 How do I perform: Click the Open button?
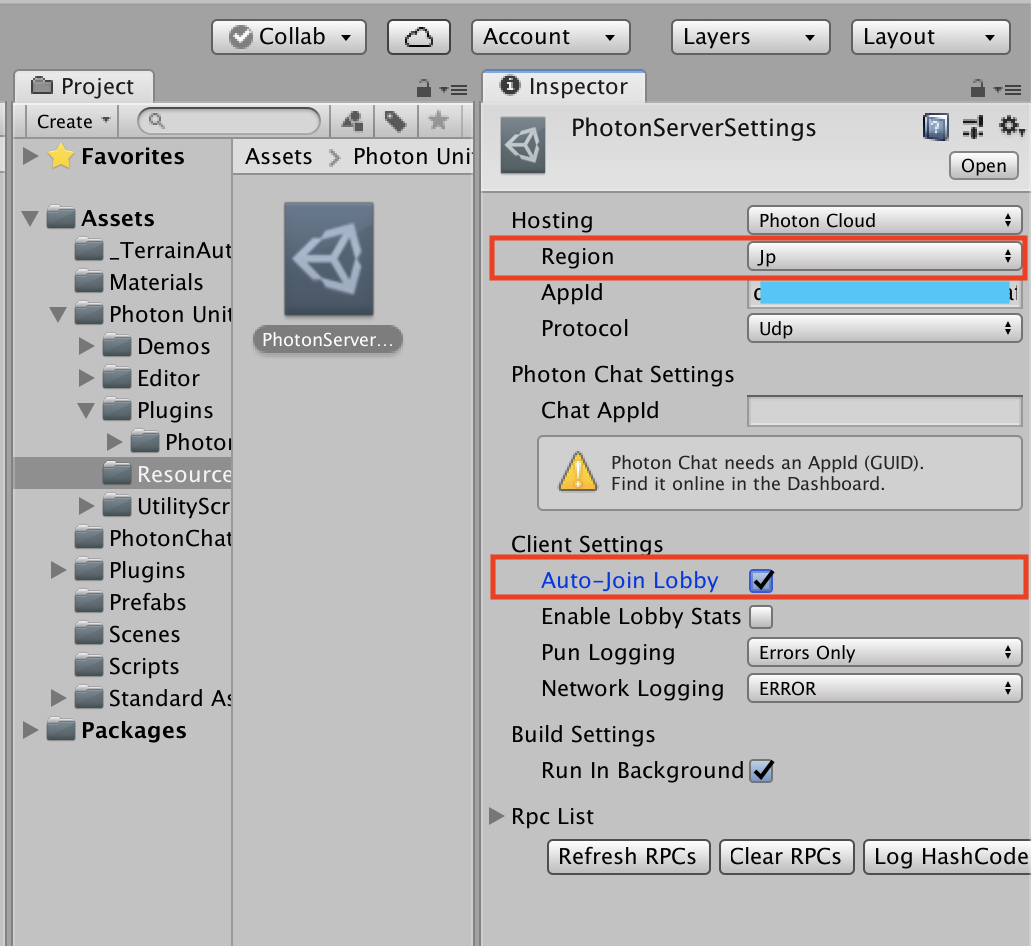[x=984, y=166]
